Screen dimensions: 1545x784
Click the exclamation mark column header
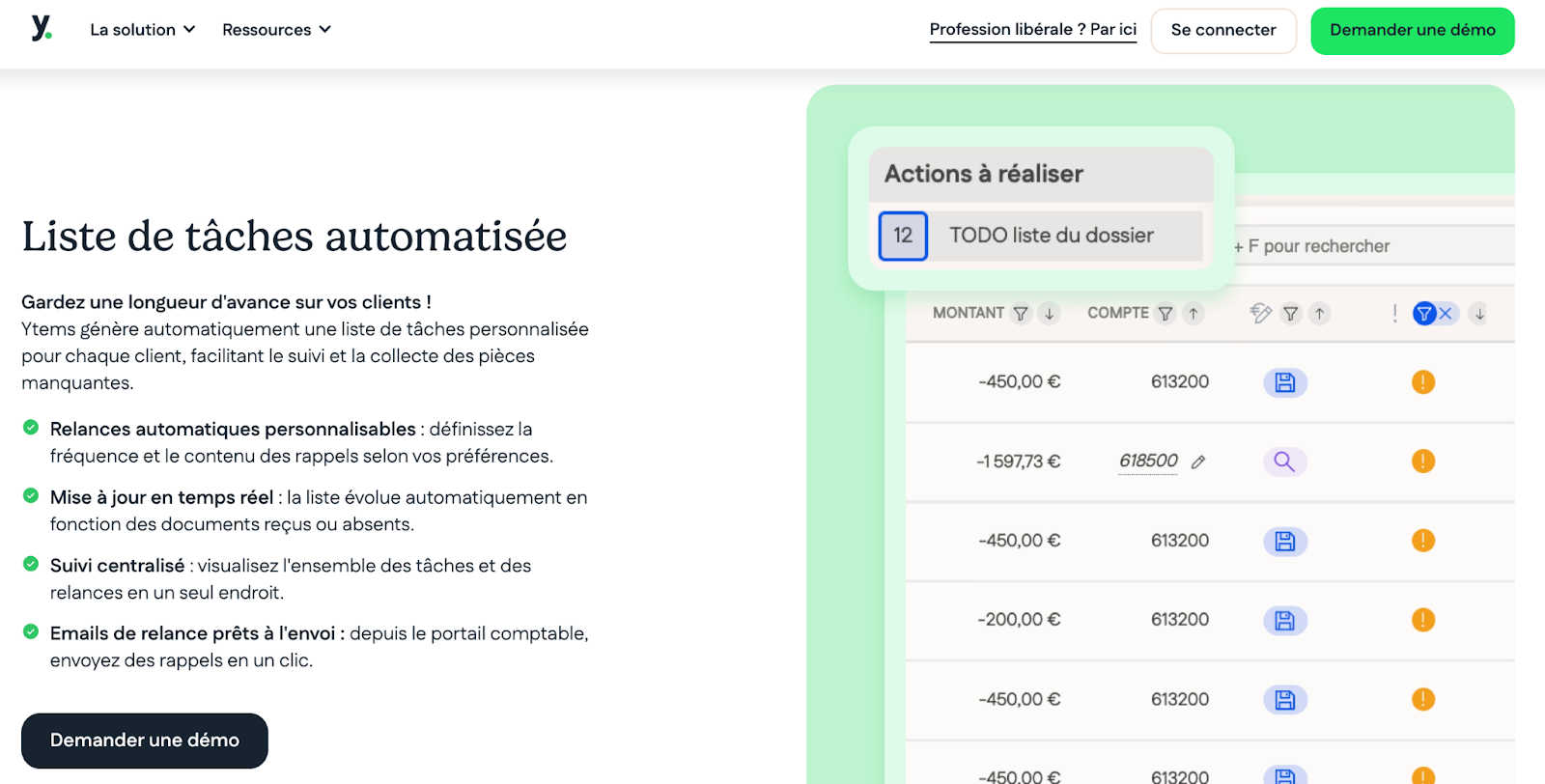pyautogui.click(x=1394, y=313)
